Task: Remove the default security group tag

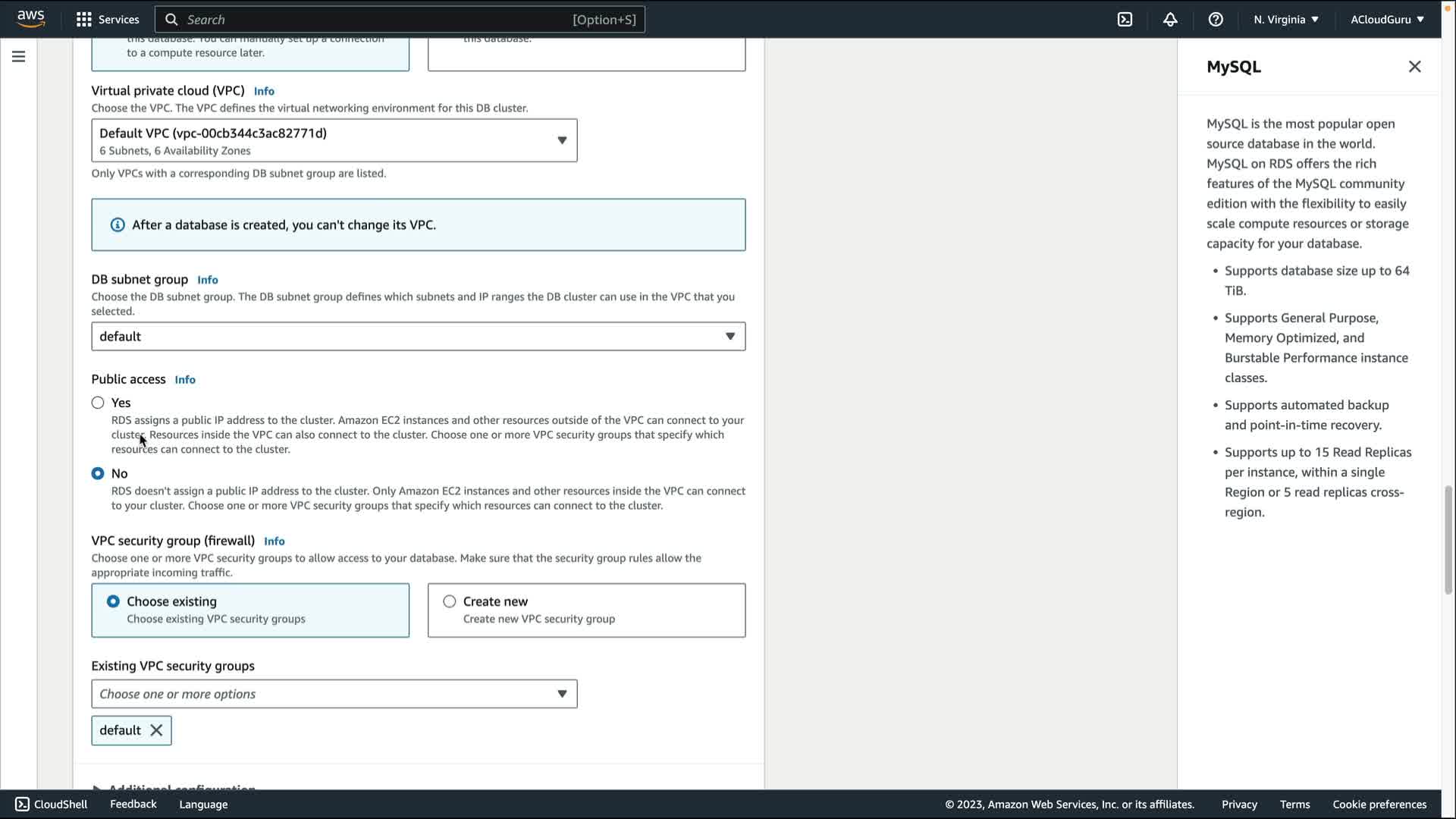Action: (x=156, y=730)
